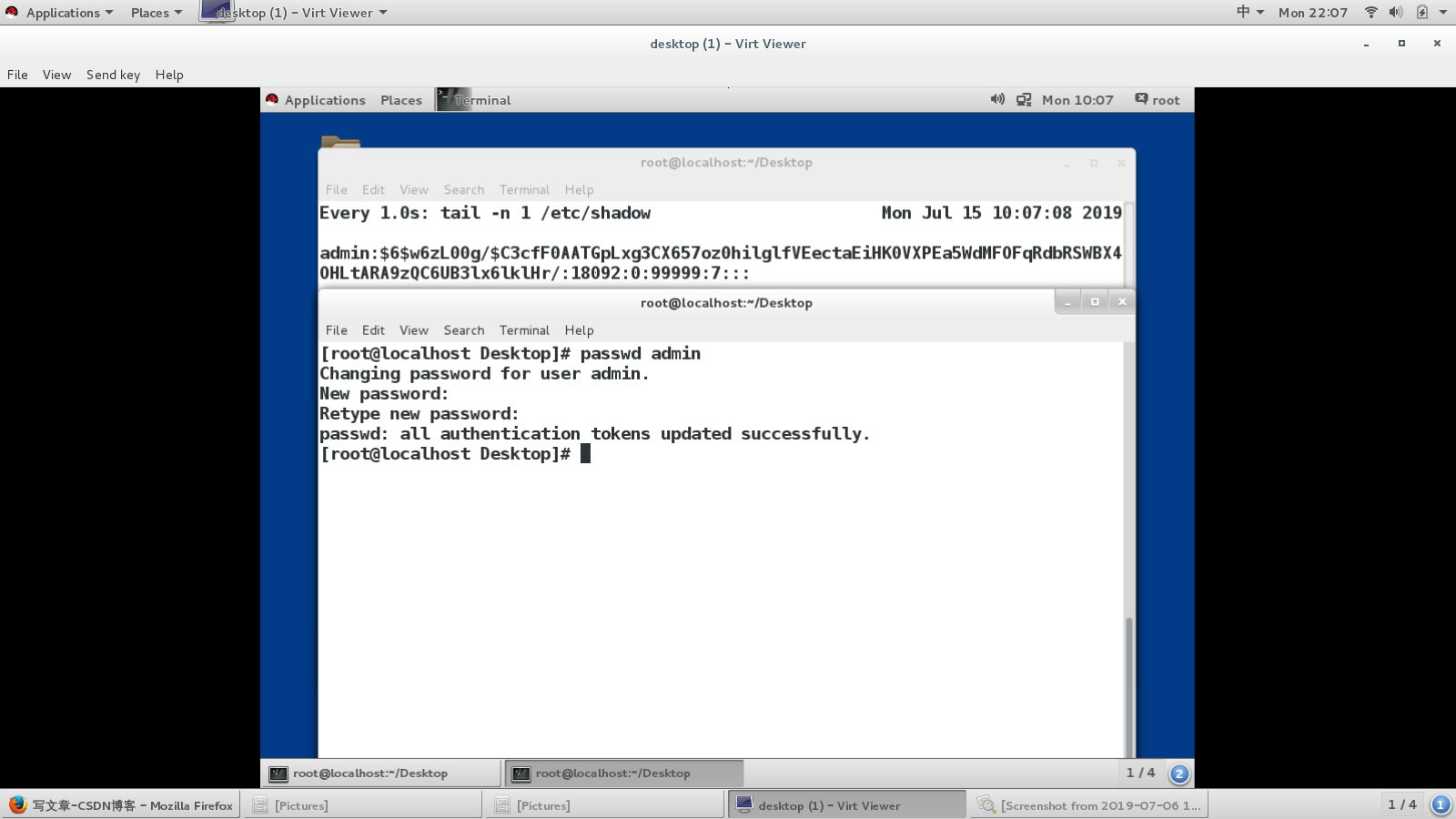Viewport: 1456px width, 819px height.
Task: Open View menu in background terminal
Action: (414, 189)
